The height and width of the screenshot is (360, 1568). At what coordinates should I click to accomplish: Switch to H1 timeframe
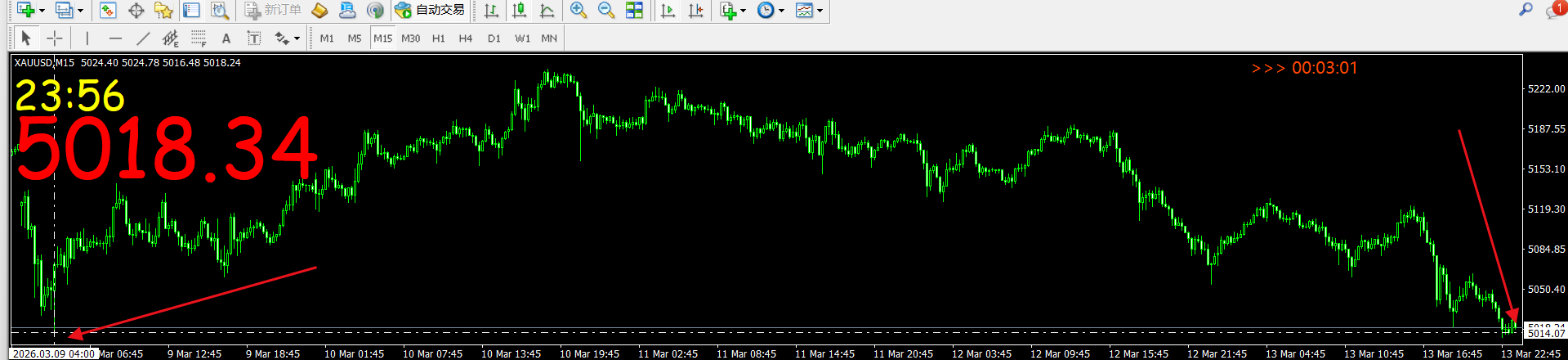(x=439, y=38)
